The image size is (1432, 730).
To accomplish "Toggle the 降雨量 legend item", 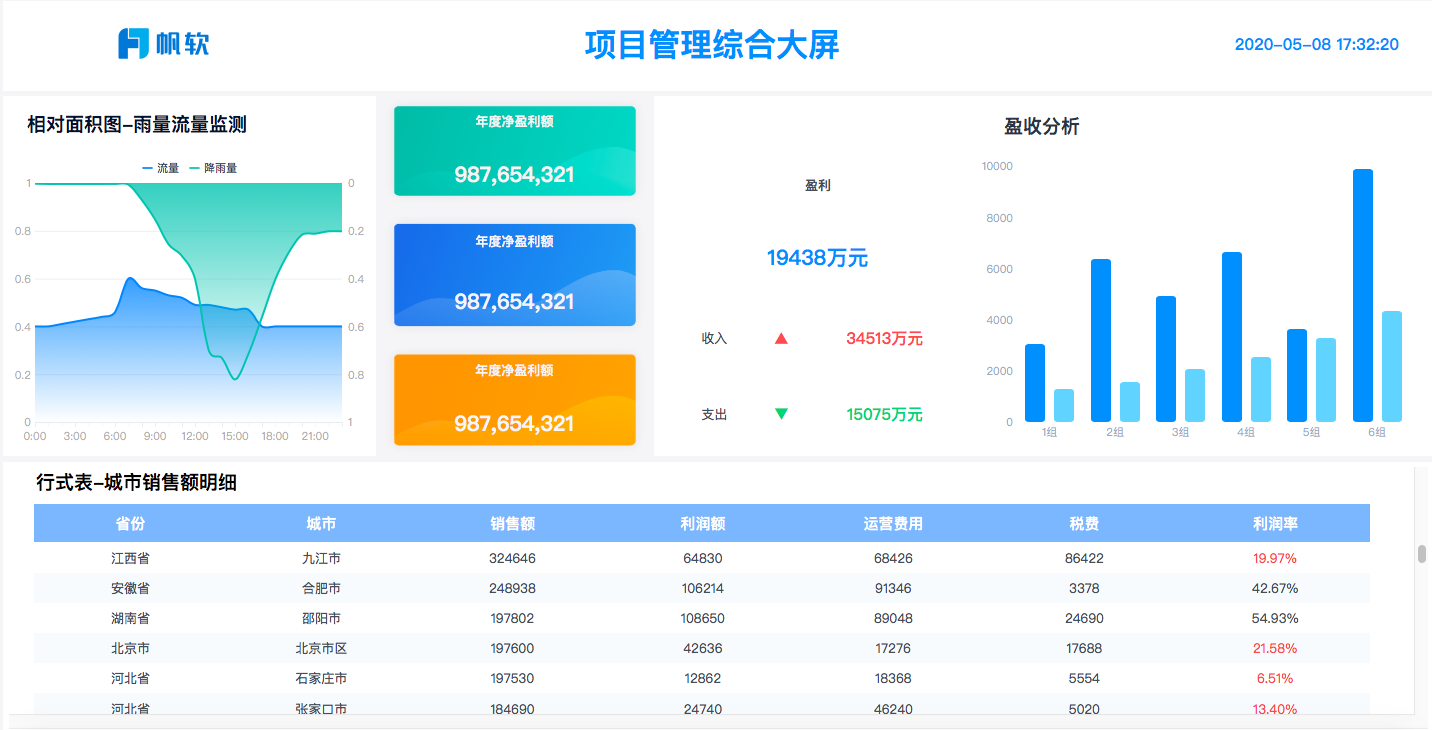I will point(213,168).
